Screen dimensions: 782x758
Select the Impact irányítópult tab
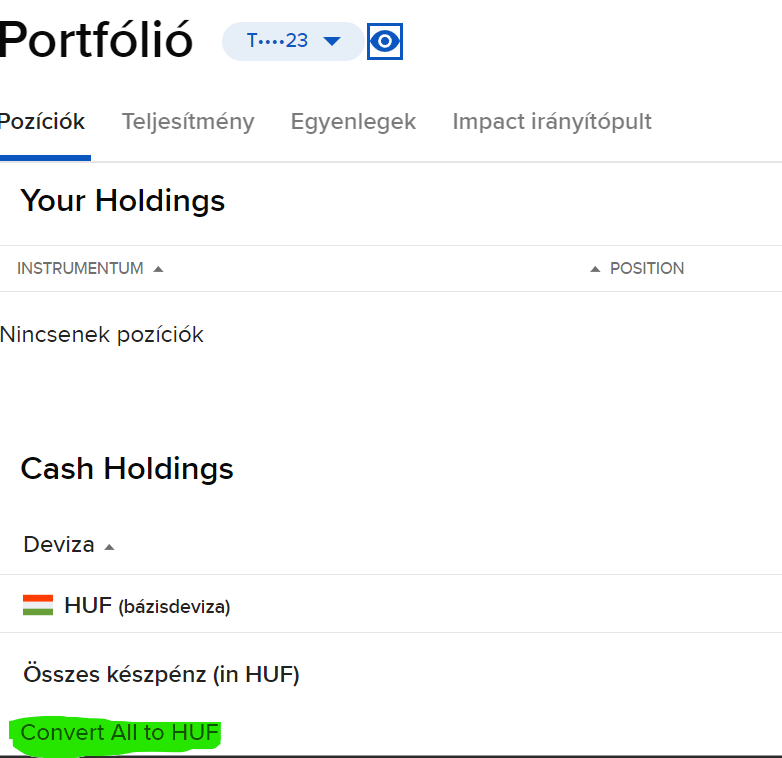(552, 122)
